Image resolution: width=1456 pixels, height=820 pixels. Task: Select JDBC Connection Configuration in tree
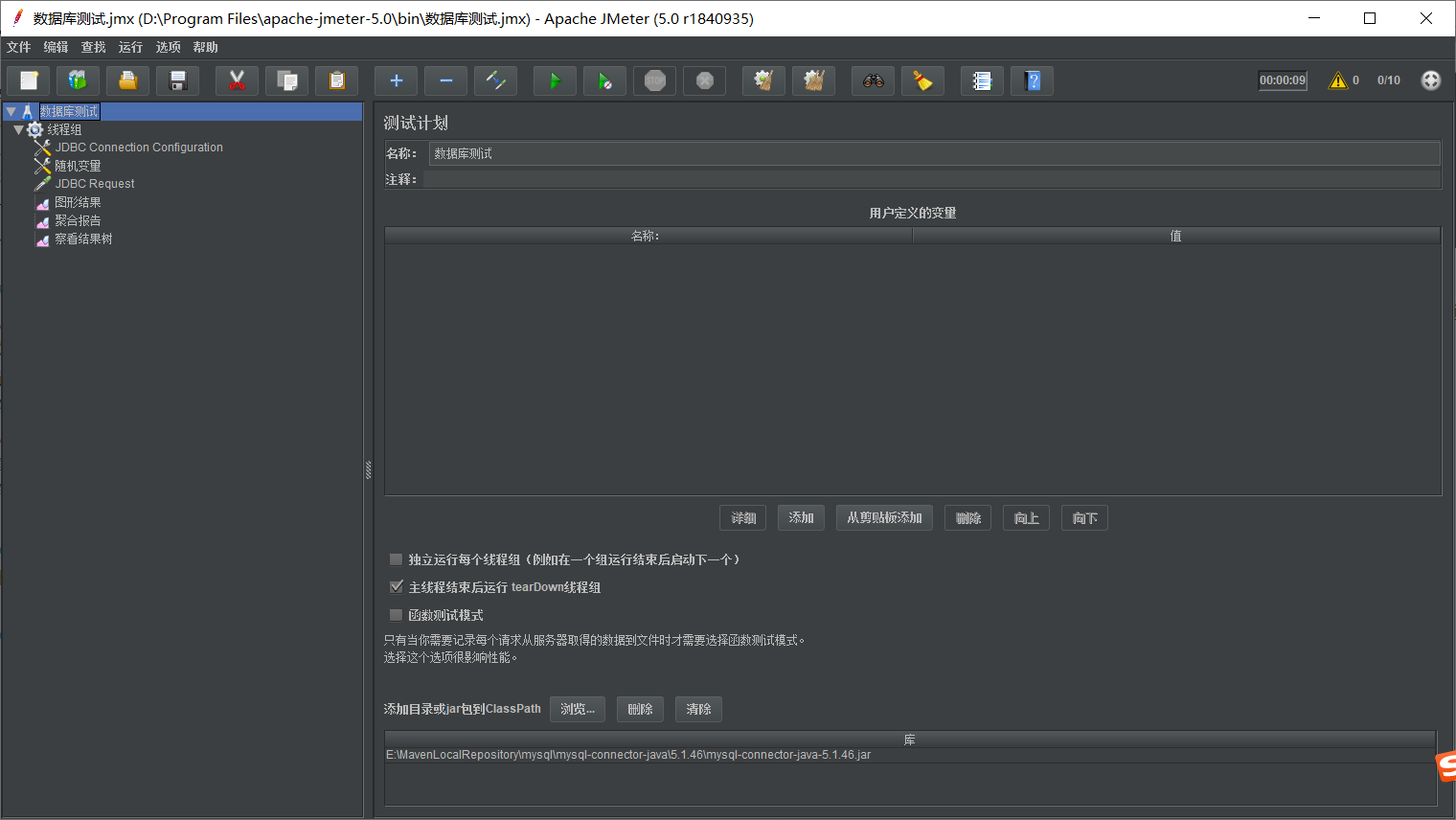[x=139, y=148]
